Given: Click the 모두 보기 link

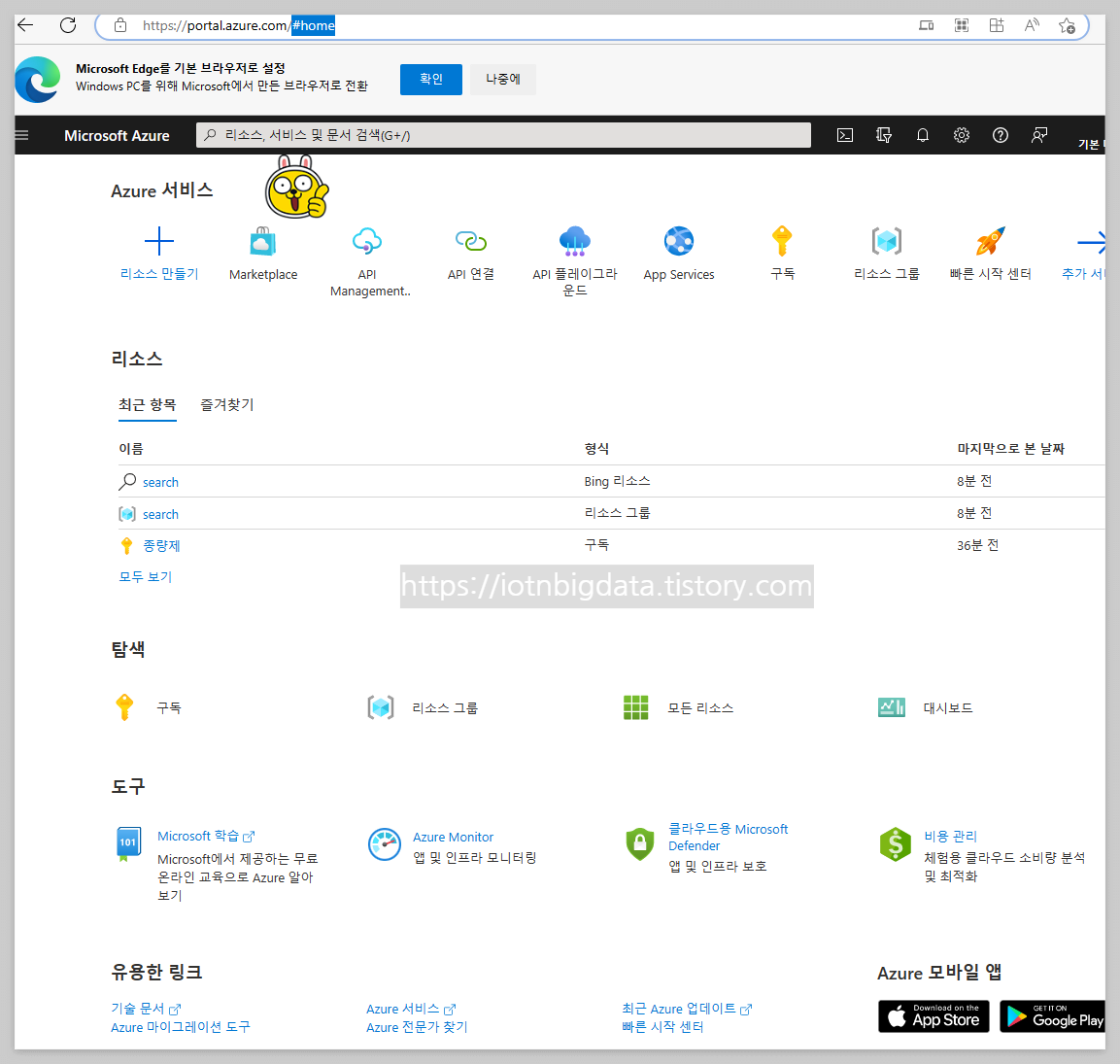Looking at the screenshot, I should pyautogui.click(x=146, y=576).
